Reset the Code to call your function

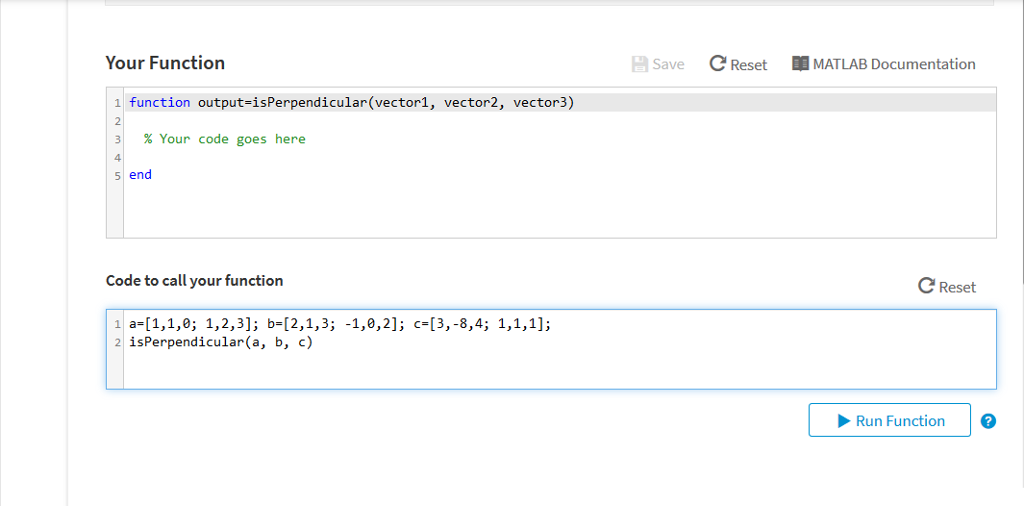(x=947, y=287)
